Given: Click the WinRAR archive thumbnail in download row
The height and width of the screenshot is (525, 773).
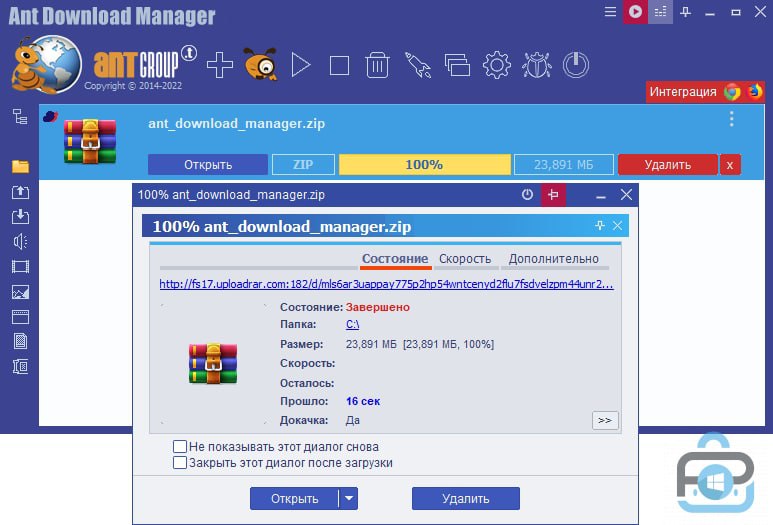Looking at the screenshot, I should (x=90, y=141).
